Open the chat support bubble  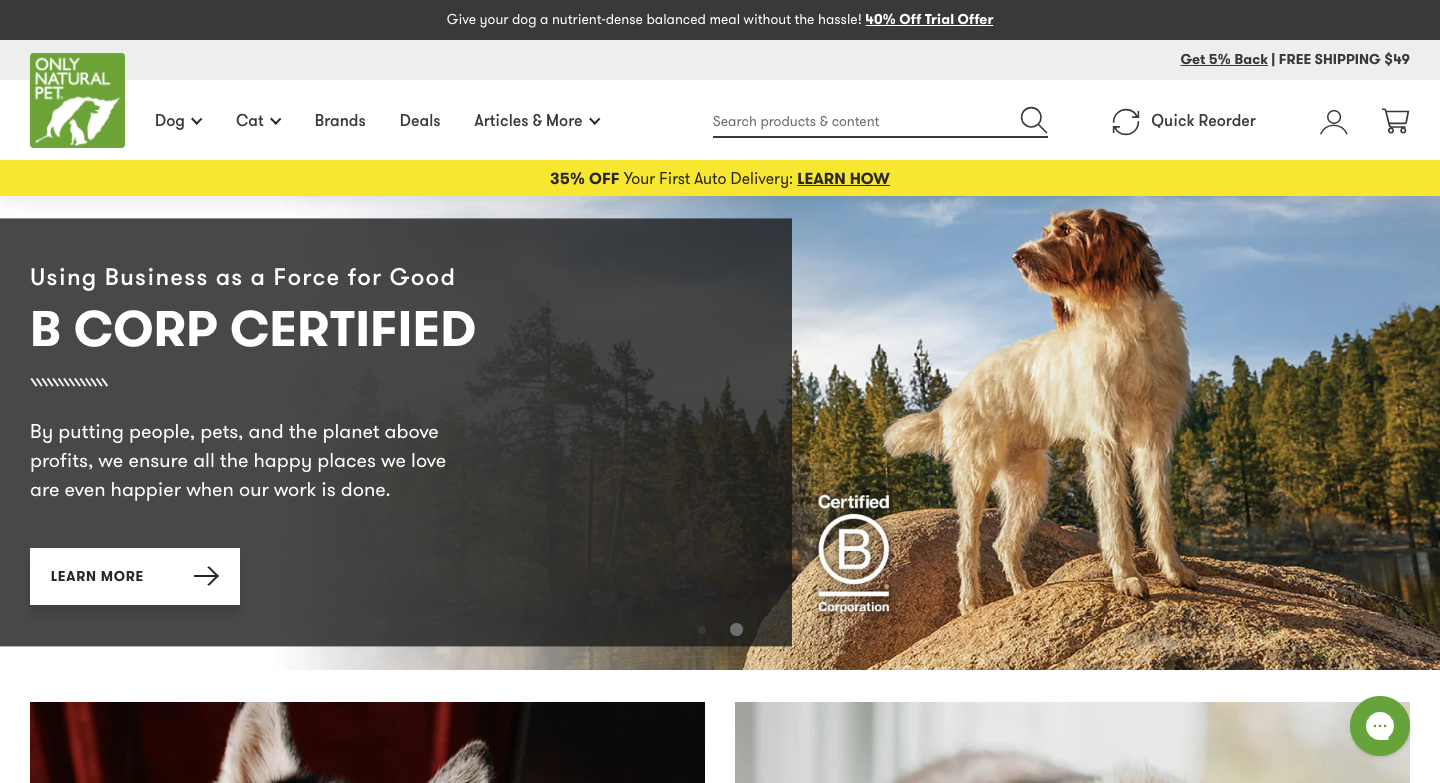coord(1379,726)
